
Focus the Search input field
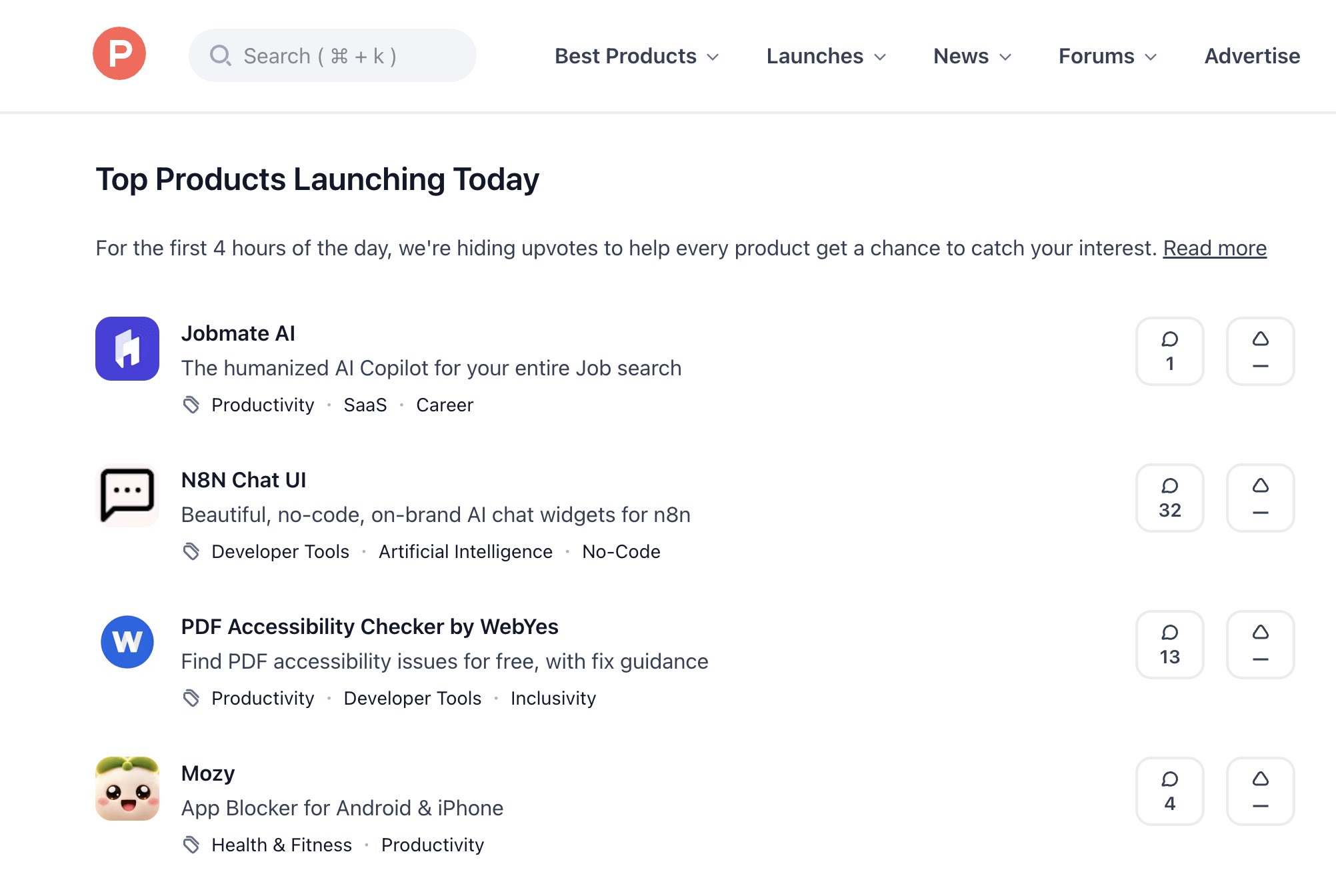[333, 55]
